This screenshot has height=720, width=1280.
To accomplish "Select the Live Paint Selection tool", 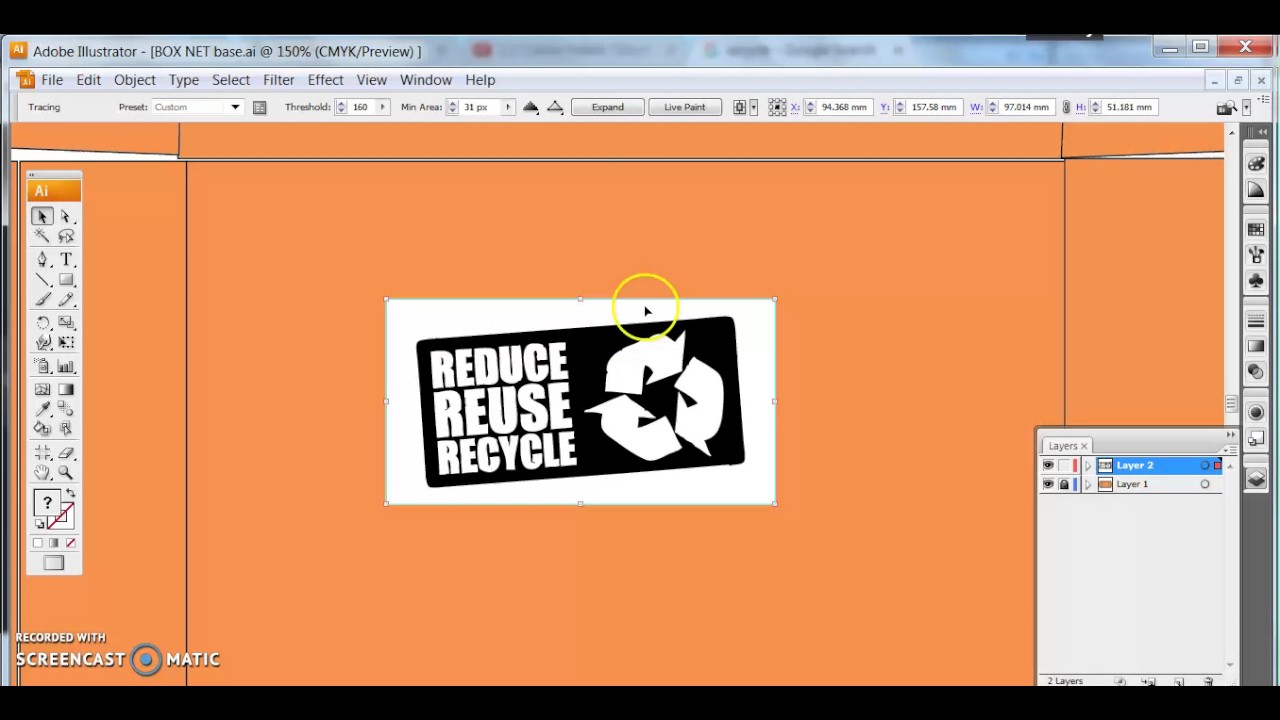I will (66, 429).
